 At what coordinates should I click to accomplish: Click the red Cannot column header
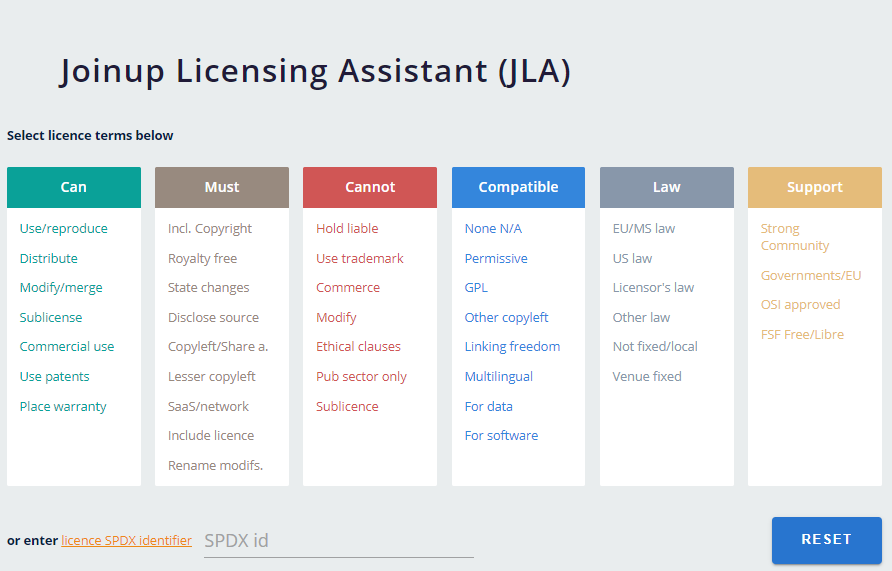click(x=370, y=187)
